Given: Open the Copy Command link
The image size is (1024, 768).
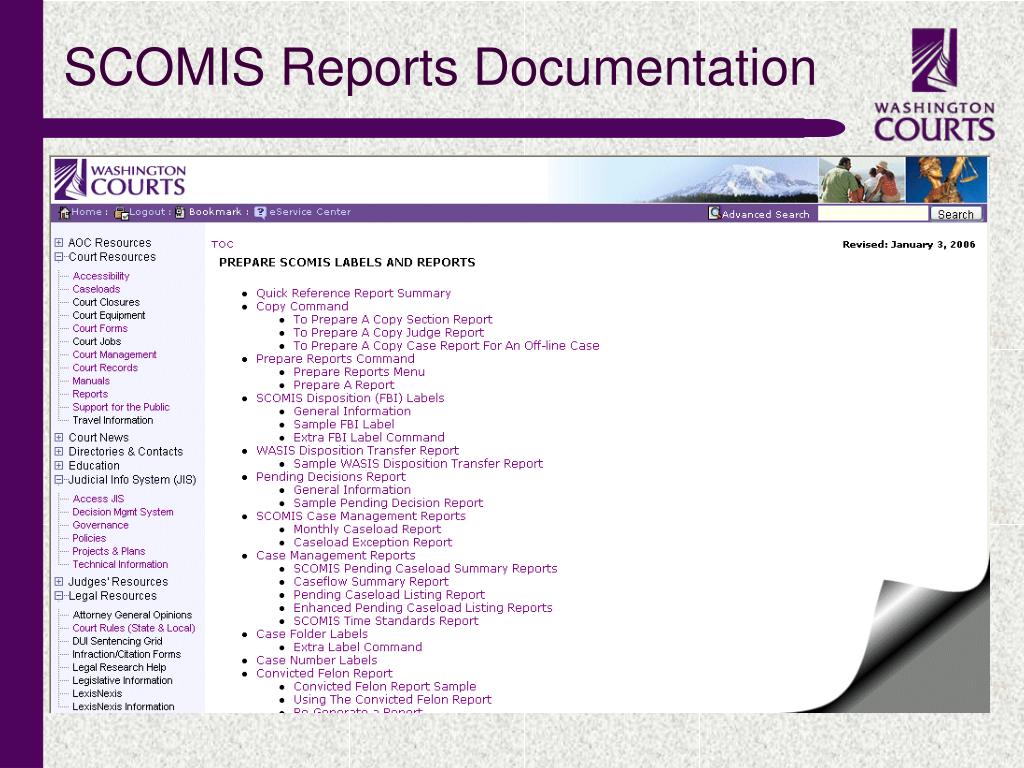Looking at the screenshot, I should point(302,306).
